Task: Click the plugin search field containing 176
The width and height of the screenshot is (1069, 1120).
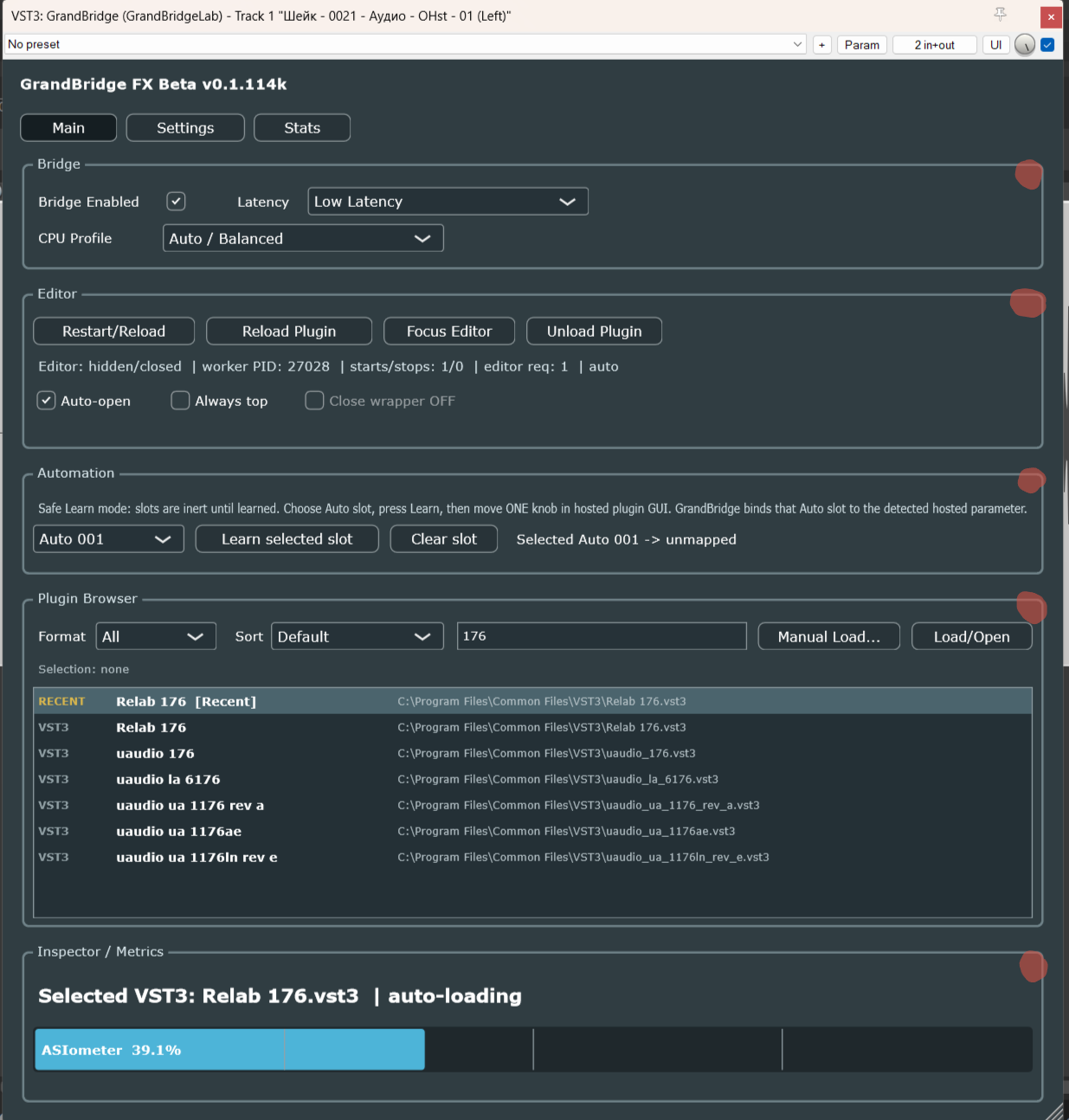Action: click(602, 636)
